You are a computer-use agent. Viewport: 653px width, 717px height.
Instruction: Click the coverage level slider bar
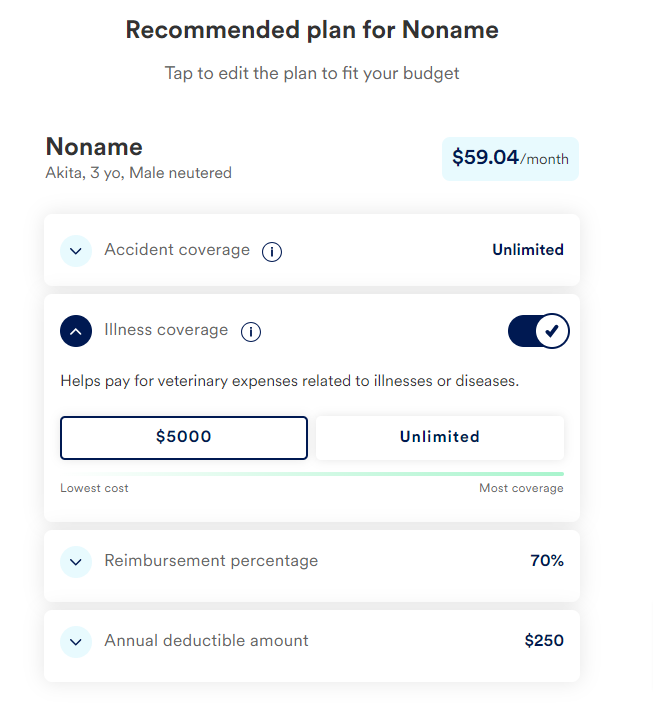312,473
